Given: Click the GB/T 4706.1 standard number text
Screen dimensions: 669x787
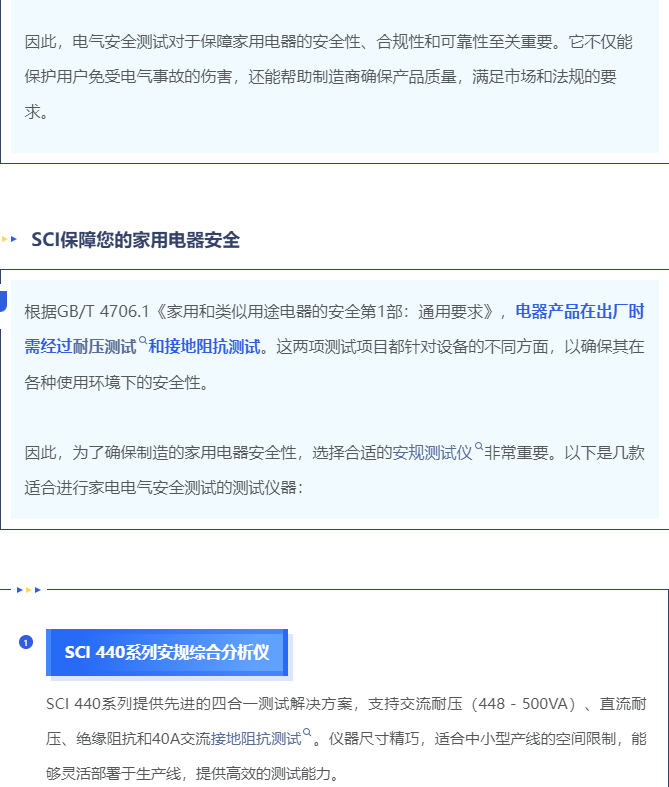Looking at the screenshot, I should click(103, 312).
